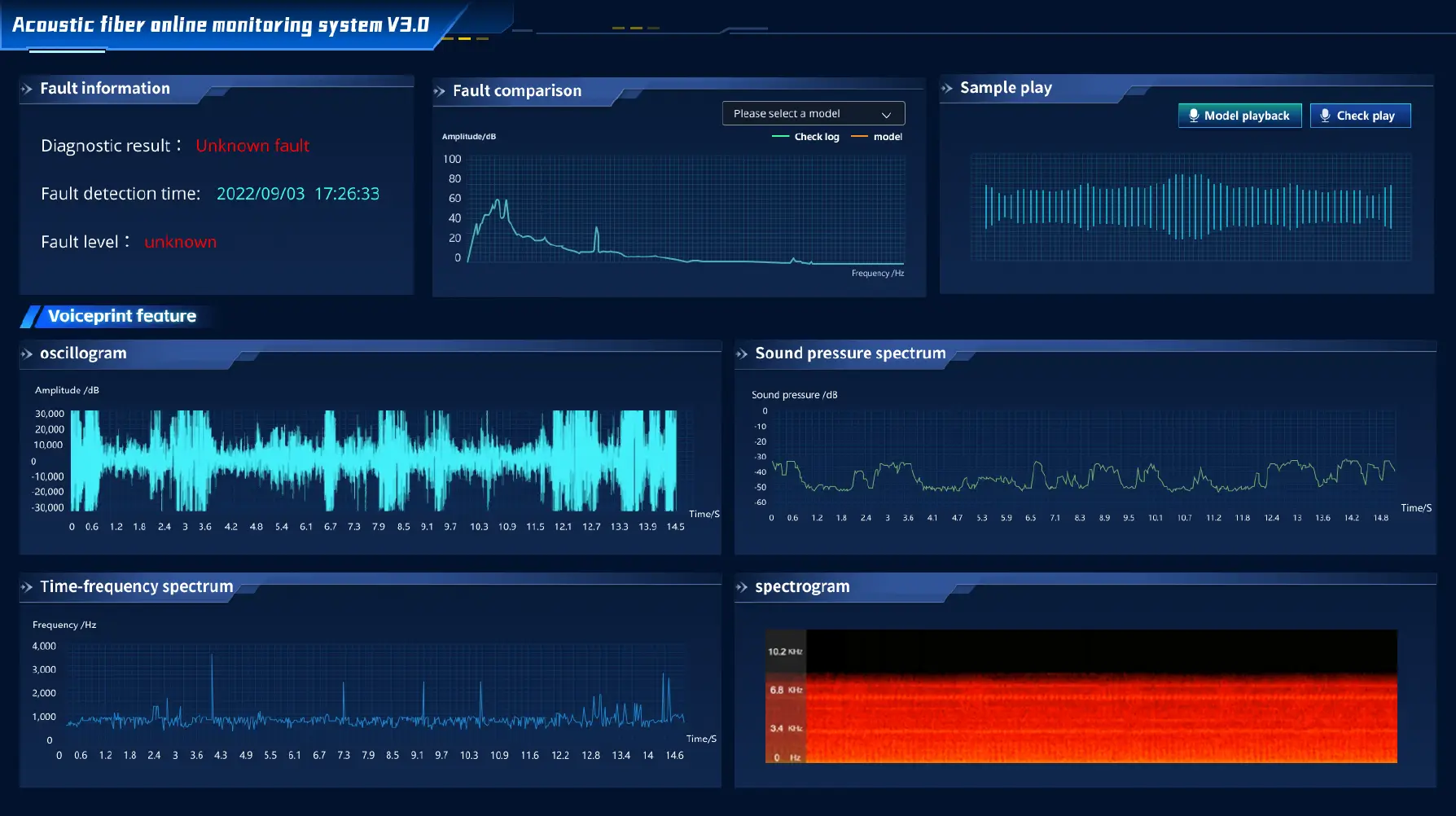Open the Please select a model dropdown
This screenshot has width=1456, height=816.
[x=813, y=112]
